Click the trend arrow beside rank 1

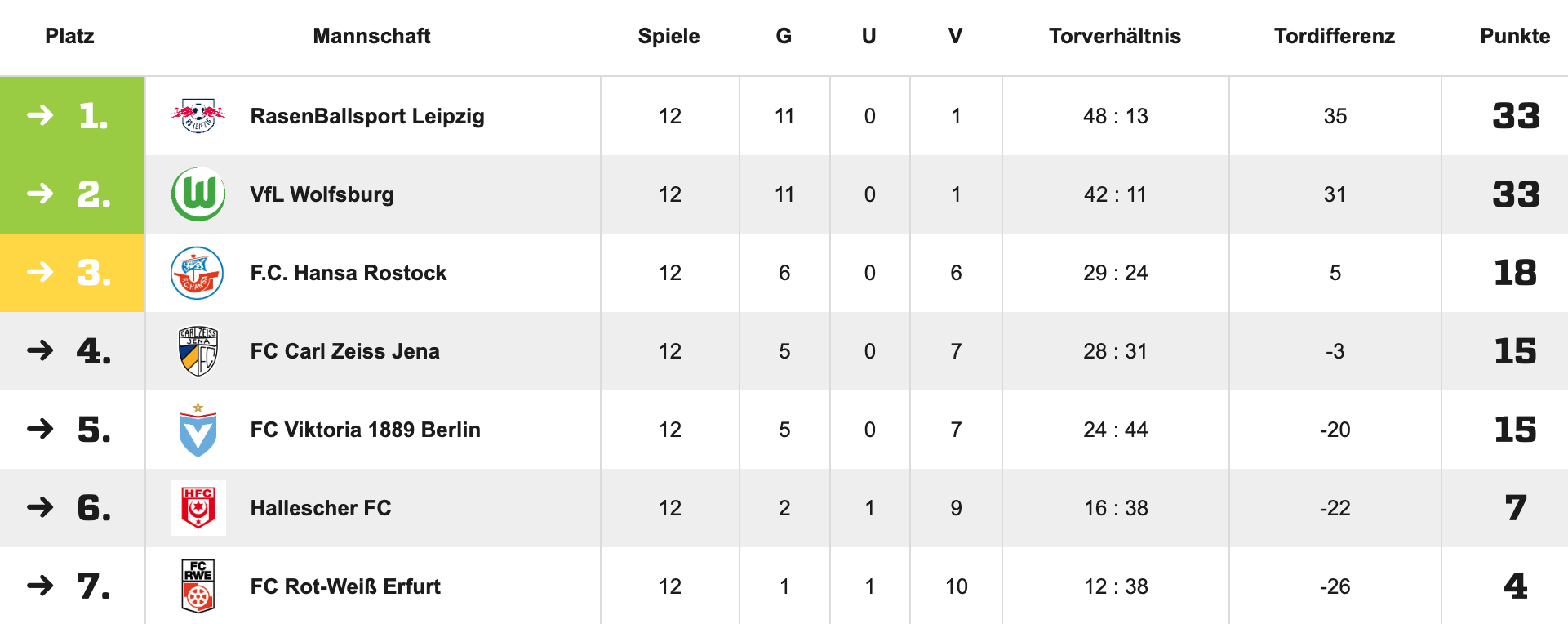pos(40,115)
